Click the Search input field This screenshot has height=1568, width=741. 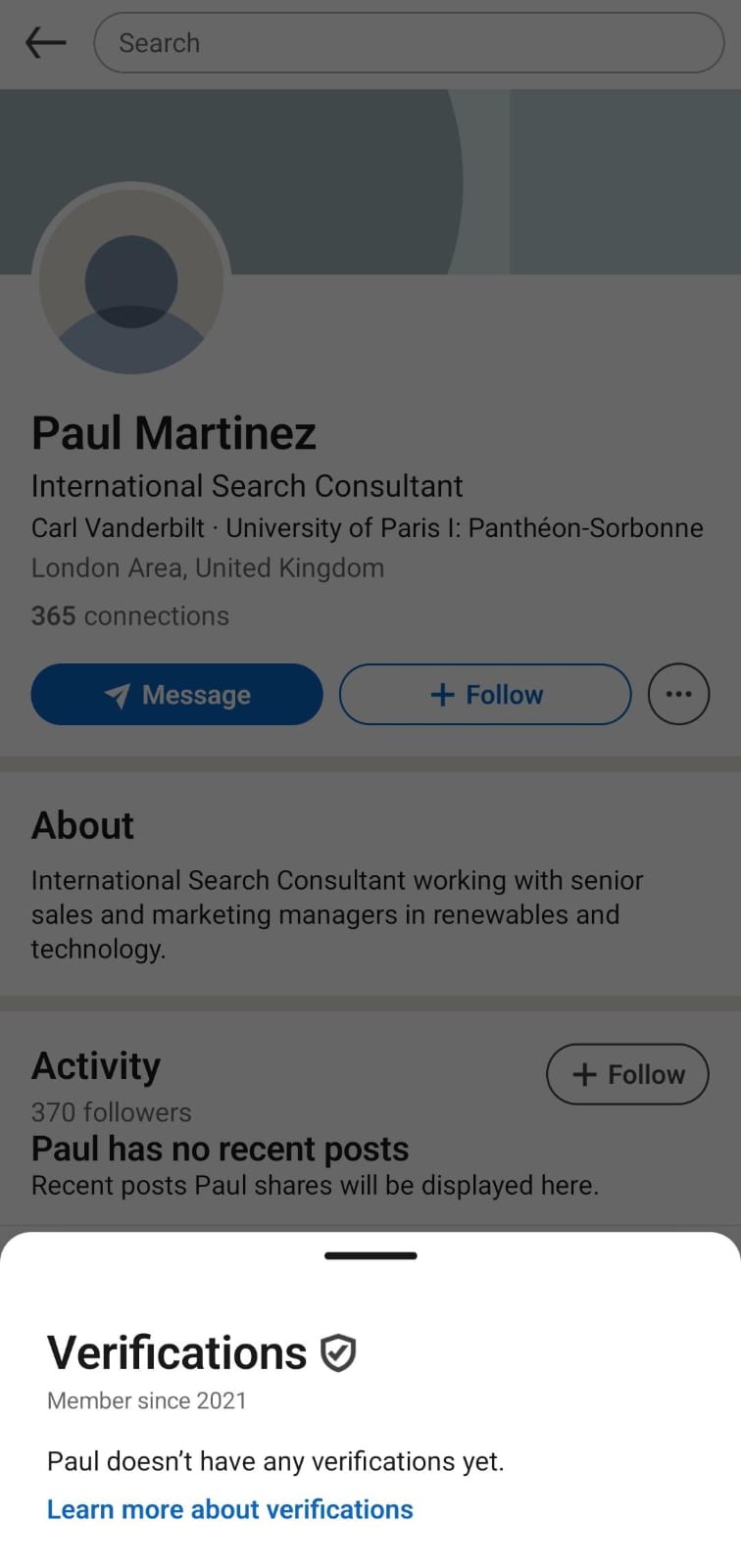[409, 43]
